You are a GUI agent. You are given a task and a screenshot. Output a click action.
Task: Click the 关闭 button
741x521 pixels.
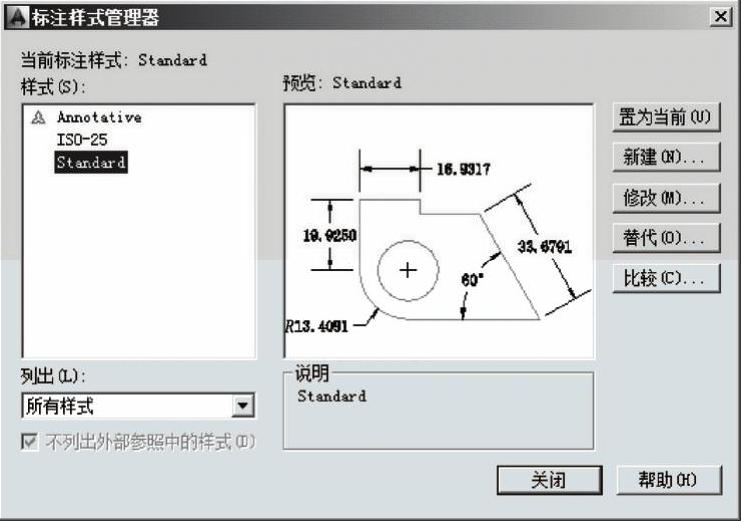coord(549,480)
